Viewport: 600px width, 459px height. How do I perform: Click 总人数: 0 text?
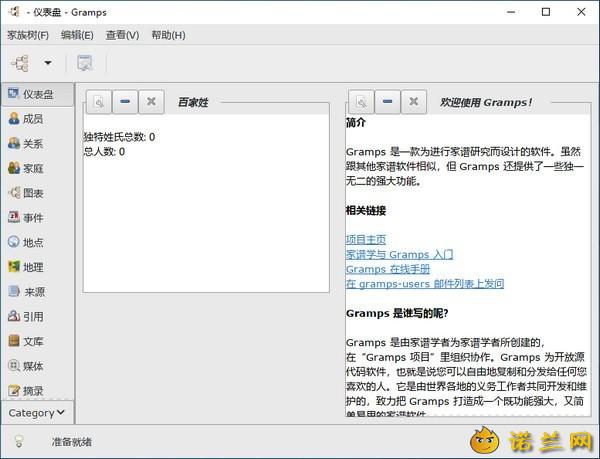(104, 152)
